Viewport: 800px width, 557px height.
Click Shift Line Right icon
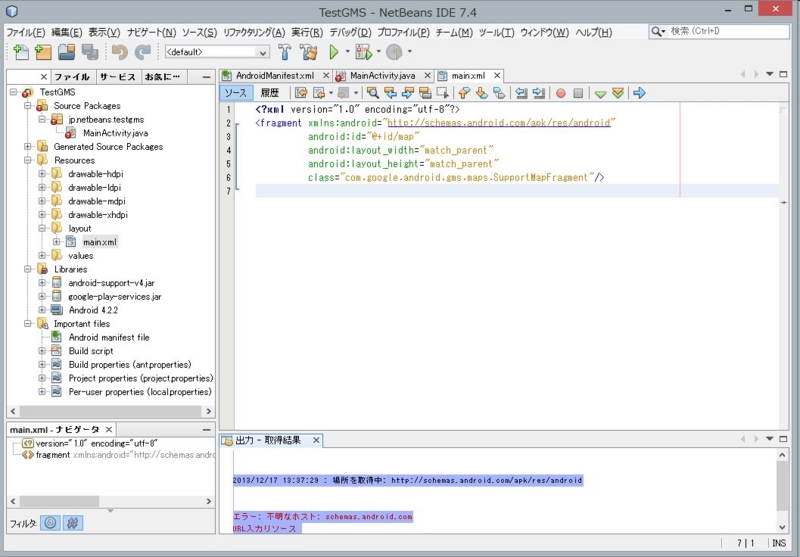538,93
